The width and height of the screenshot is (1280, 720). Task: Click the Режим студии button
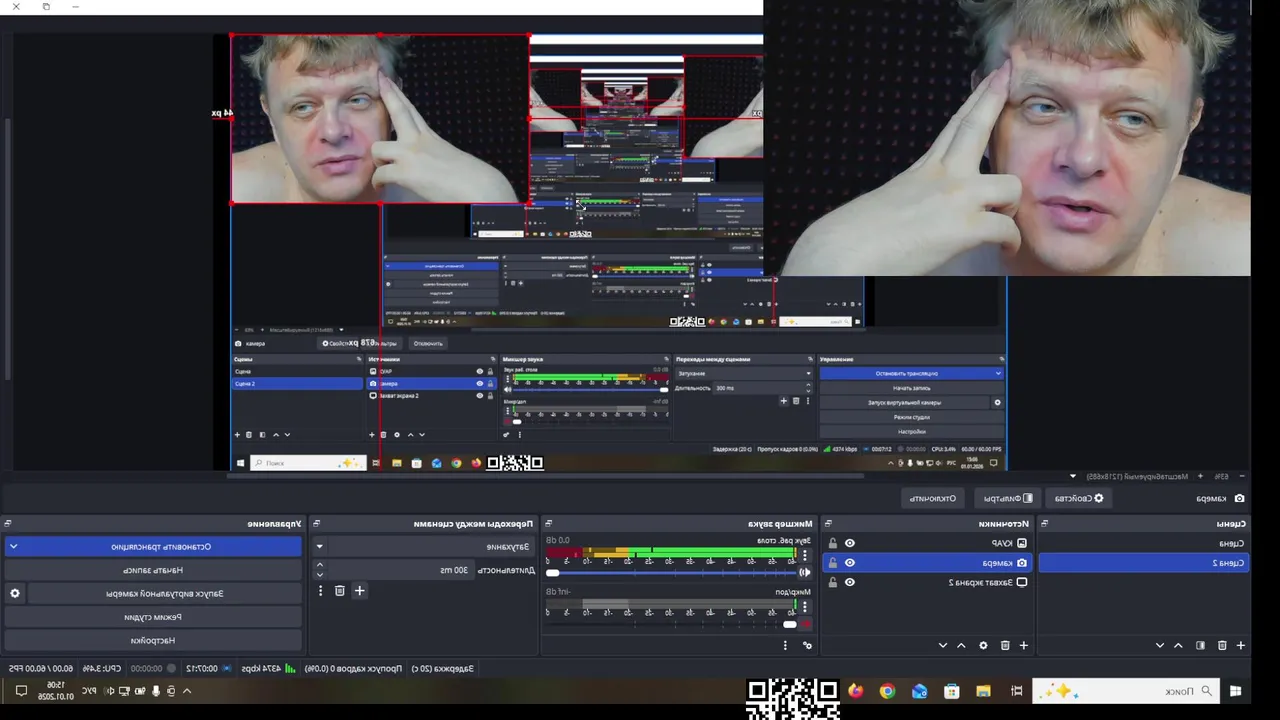[153, 617]
